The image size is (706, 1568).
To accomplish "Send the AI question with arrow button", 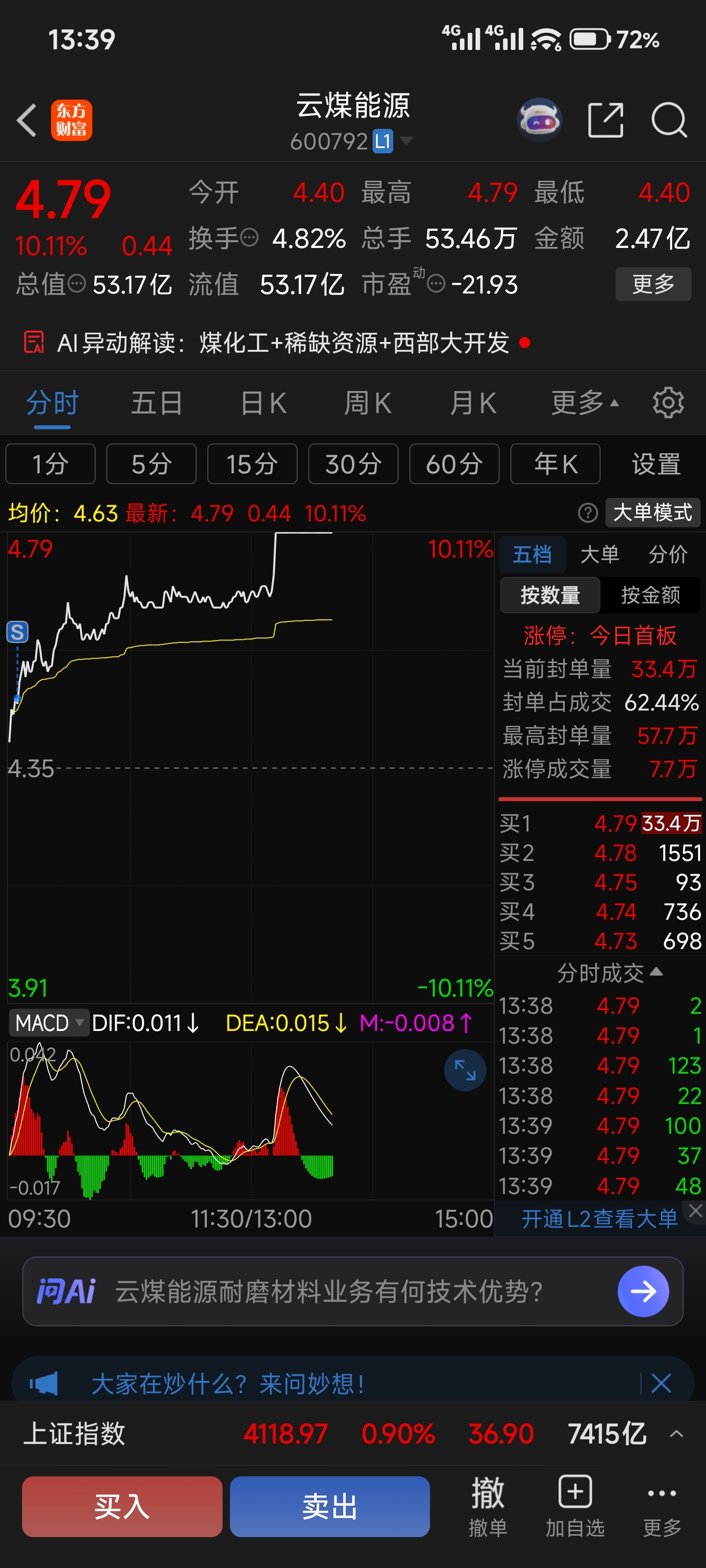I will point(643,1291).
